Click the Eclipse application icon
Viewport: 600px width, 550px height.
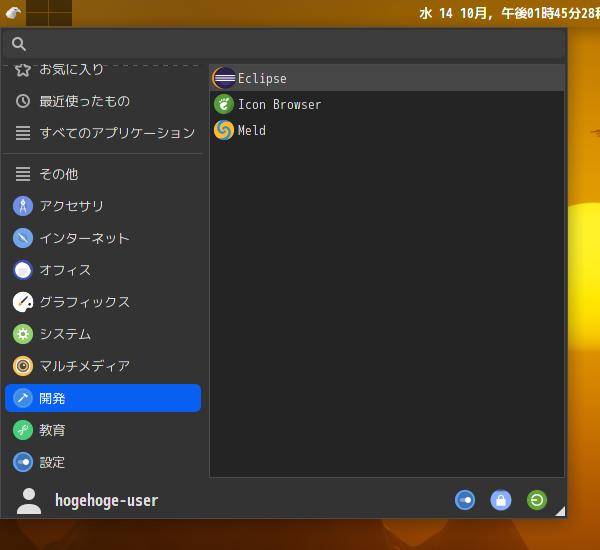(224, 78)
